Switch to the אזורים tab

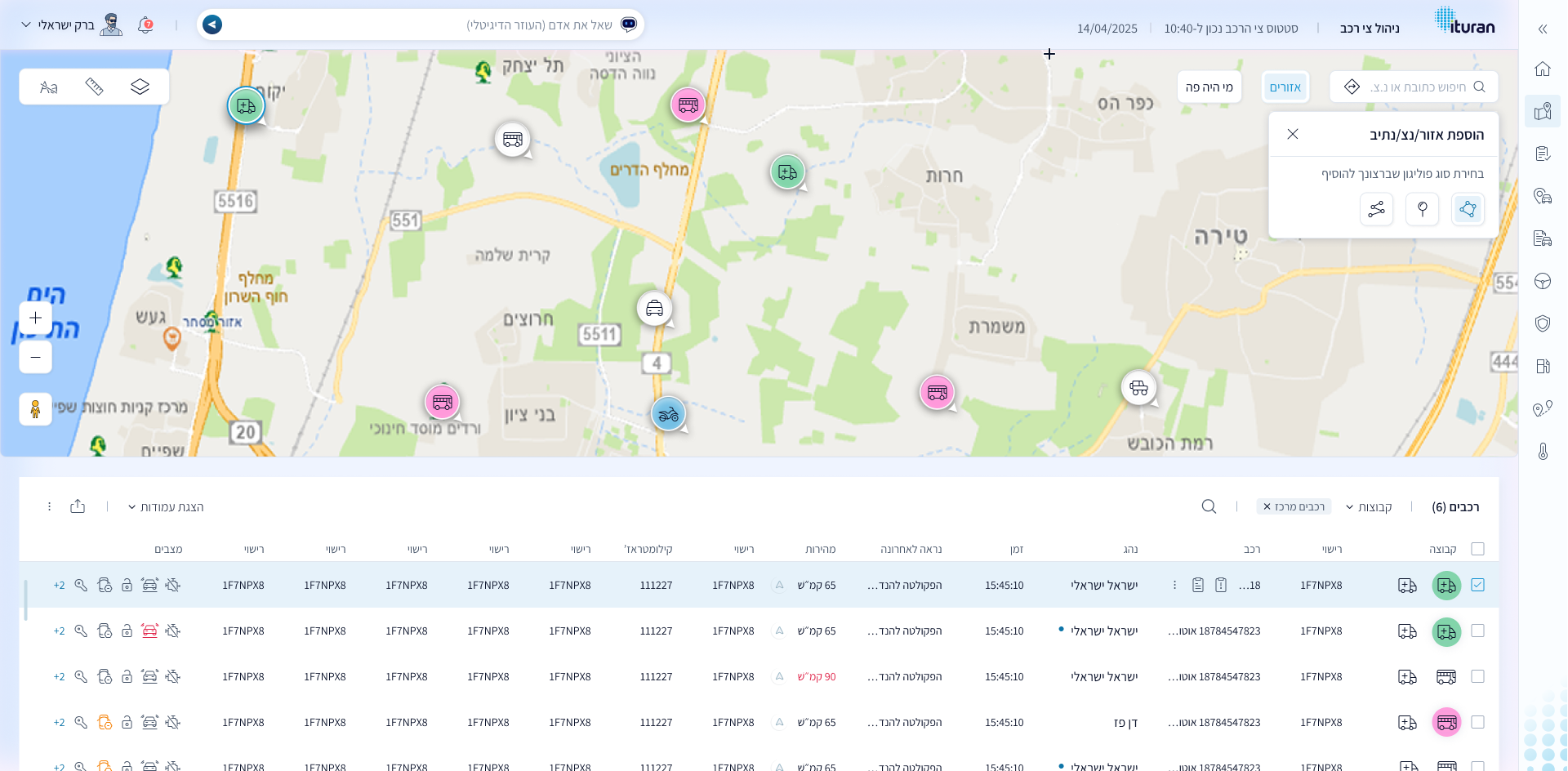[x=1285, y=87]
